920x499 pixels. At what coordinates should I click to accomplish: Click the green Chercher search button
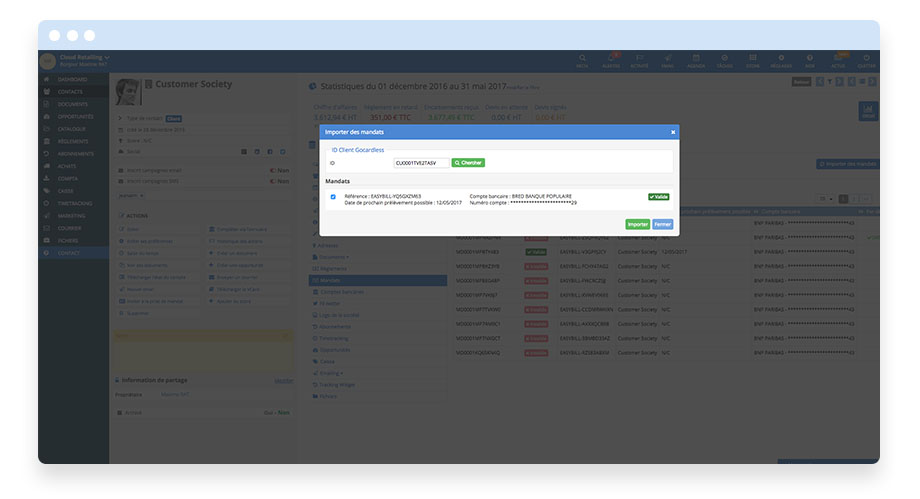[468, 162]
